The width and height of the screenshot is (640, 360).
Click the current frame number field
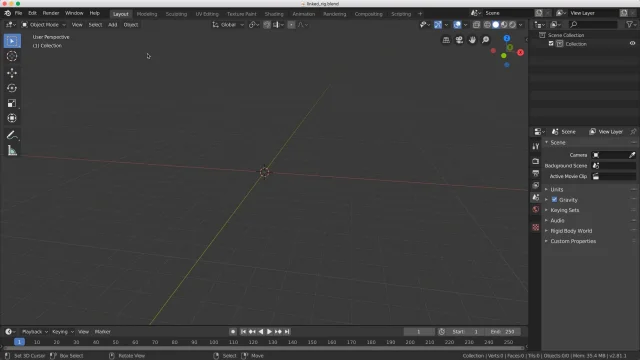[419, 332]
